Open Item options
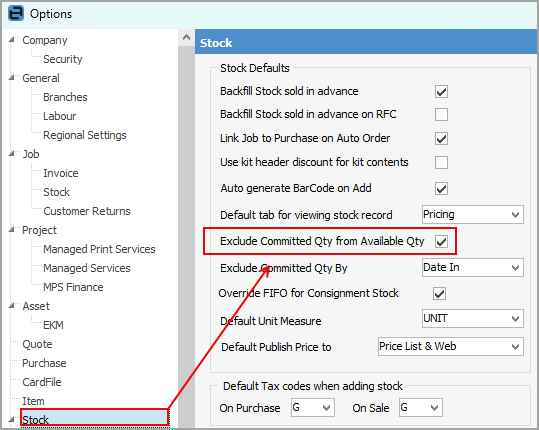Image resolution: width=539 pixels, height=430 pixels. click(33, 401)
